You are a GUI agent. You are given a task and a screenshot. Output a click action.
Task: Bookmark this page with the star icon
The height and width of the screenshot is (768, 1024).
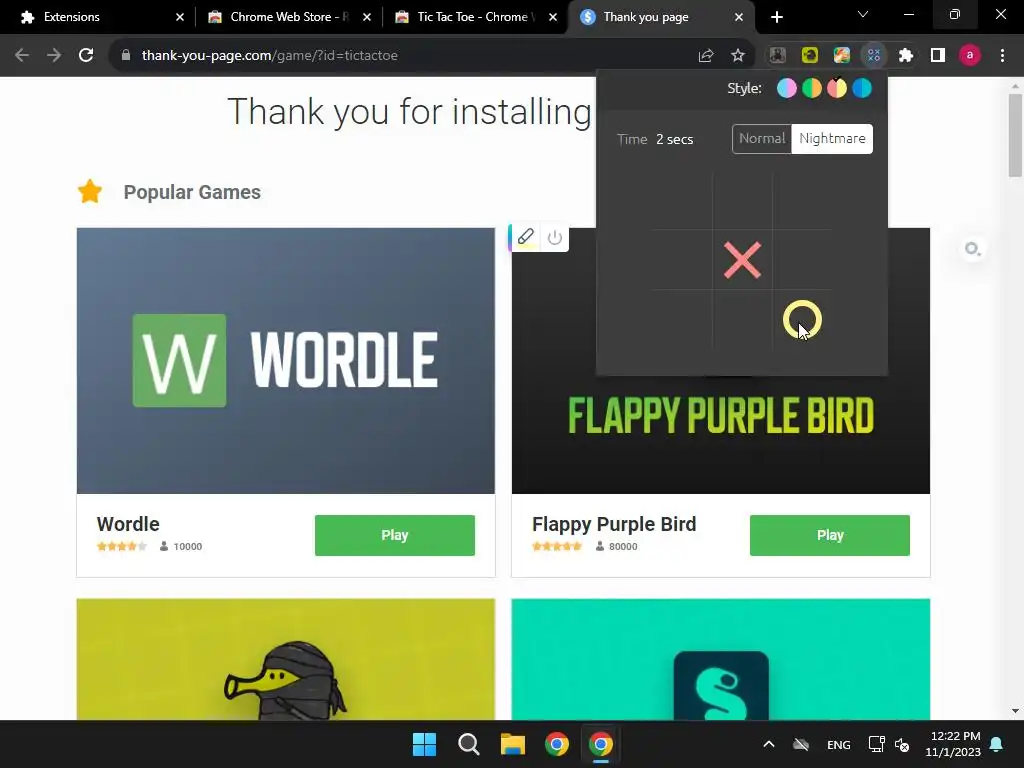click(738, 56)
